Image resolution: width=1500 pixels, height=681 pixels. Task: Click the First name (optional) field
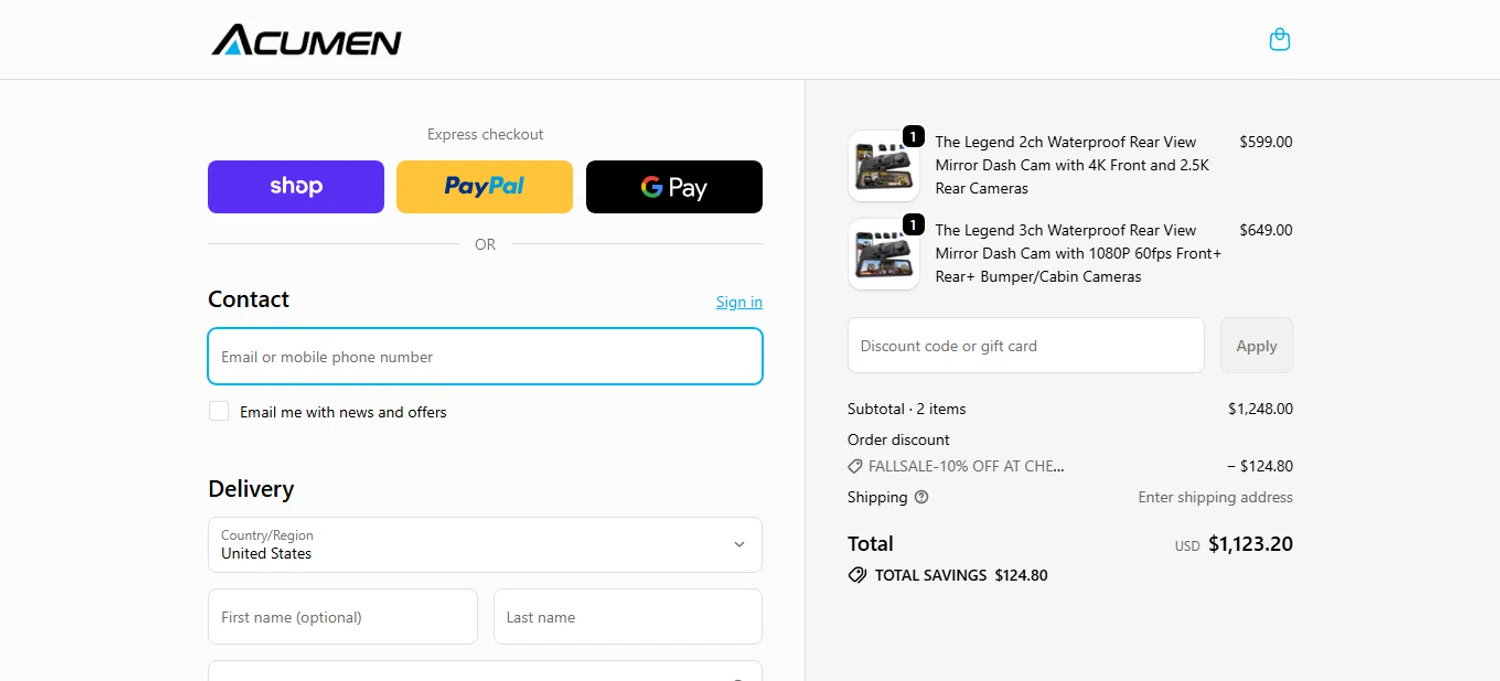[343, 617]
